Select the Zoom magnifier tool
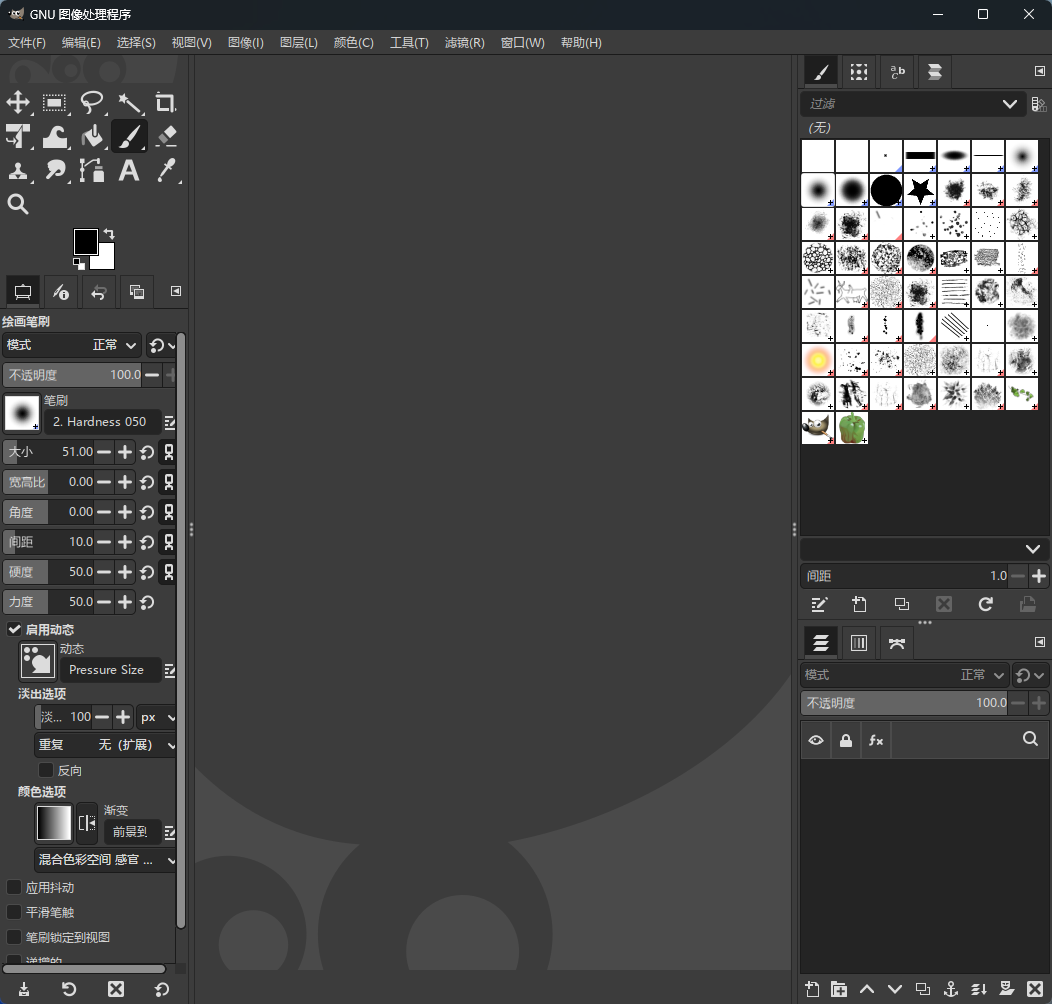This screenshot has width=1052, height=1004. click(x=18, y=204)
